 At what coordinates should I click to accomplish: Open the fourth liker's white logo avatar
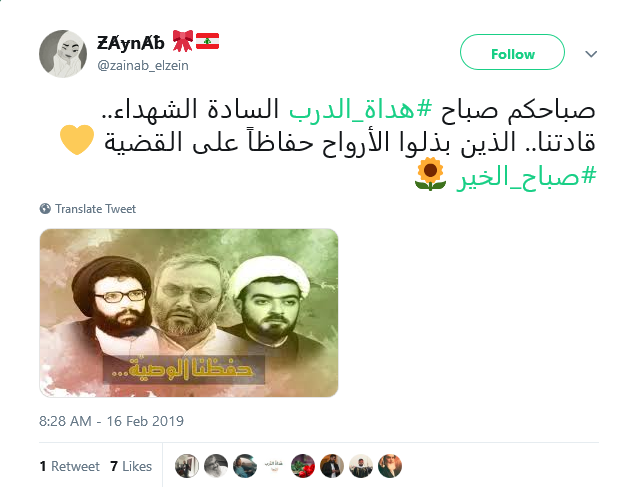[274, 466]
